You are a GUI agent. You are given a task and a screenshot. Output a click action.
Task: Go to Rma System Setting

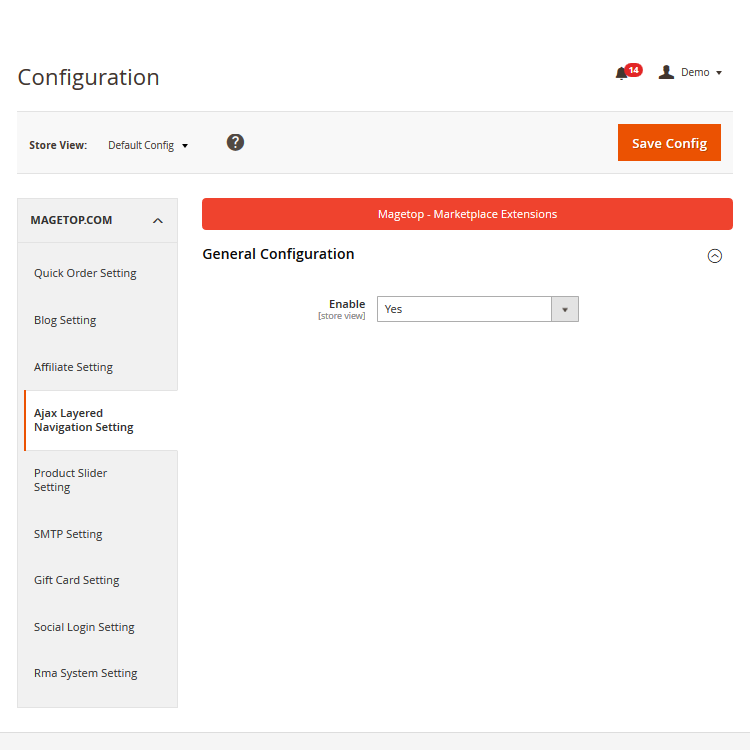(85, 673)
